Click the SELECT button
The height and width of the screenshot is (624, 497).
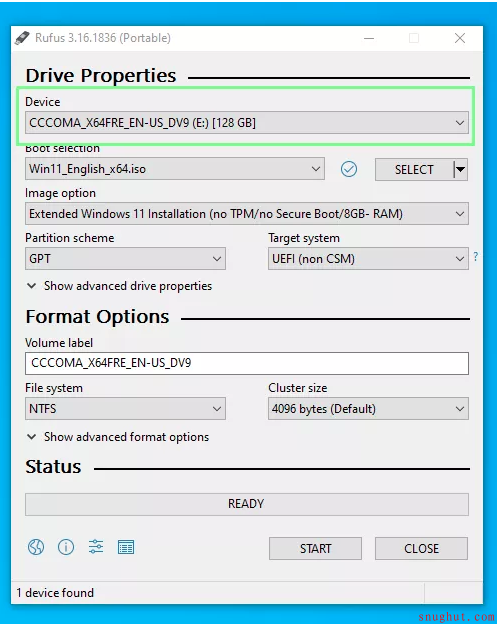pos(414,170)
